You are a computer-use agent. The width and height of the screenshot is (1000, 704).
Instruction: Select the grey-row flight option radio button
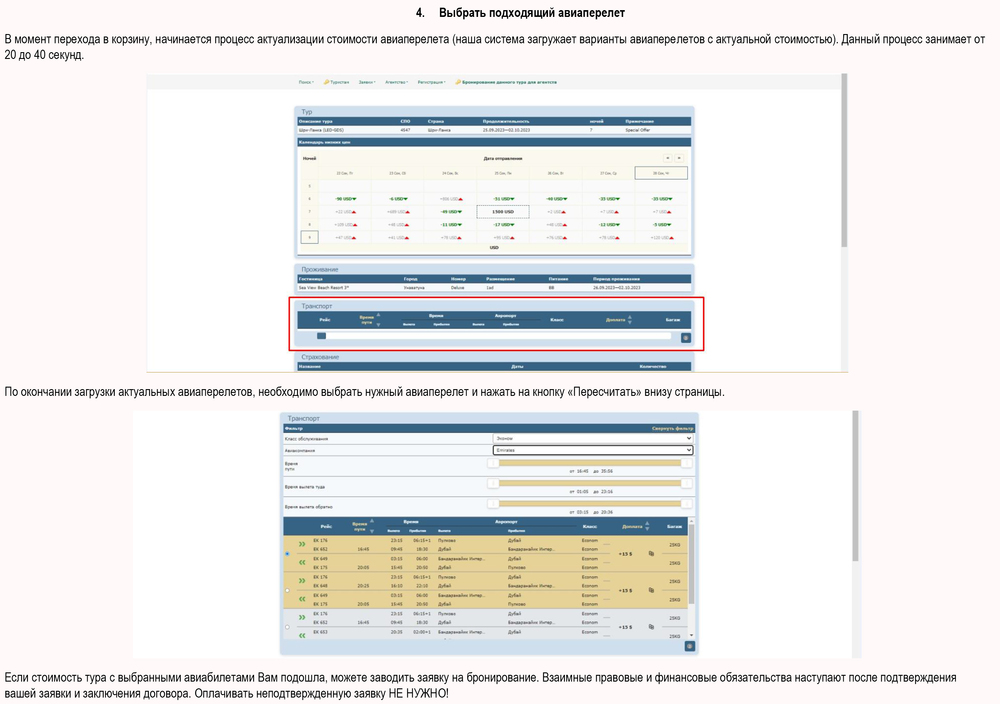tap(287, 627)
